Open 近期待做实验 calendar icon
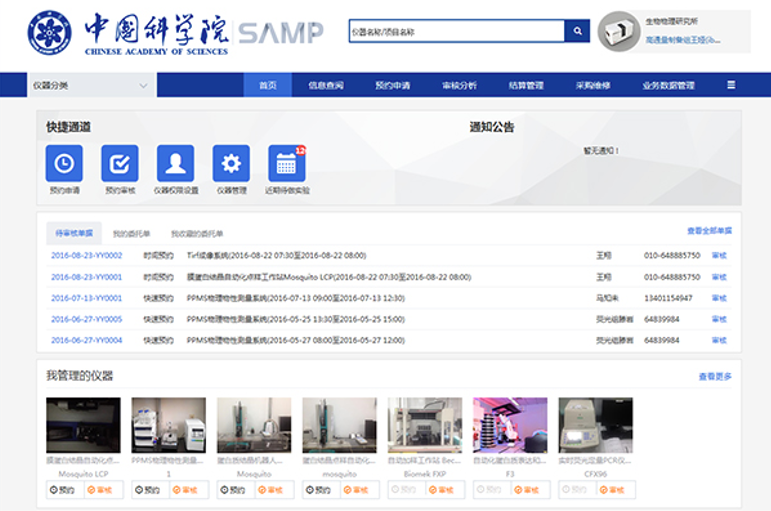This screenshot has height=511, width=771. [287, 163]
